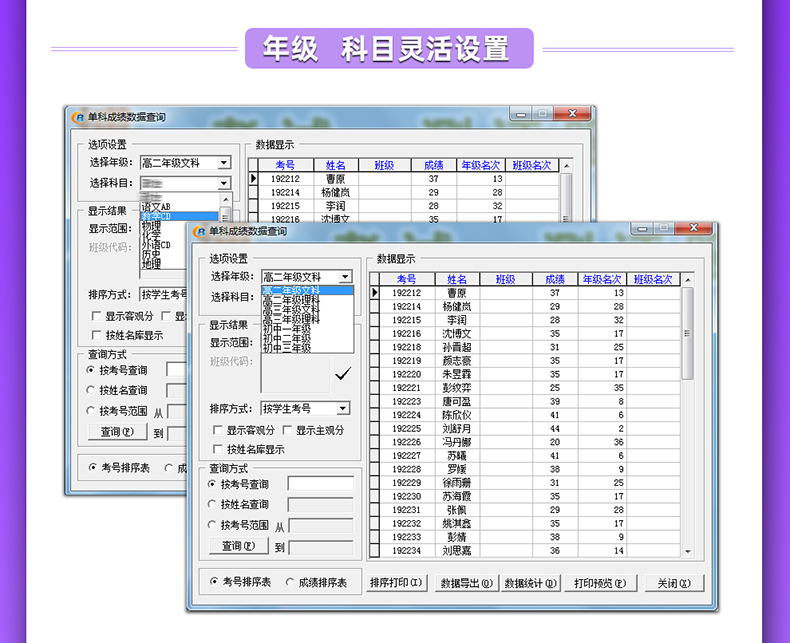Image resolution: width=790 pixels, height=643 pixels.
Task: Click the 按考号查询 text input in front window
Action: [x=320, y=484]
